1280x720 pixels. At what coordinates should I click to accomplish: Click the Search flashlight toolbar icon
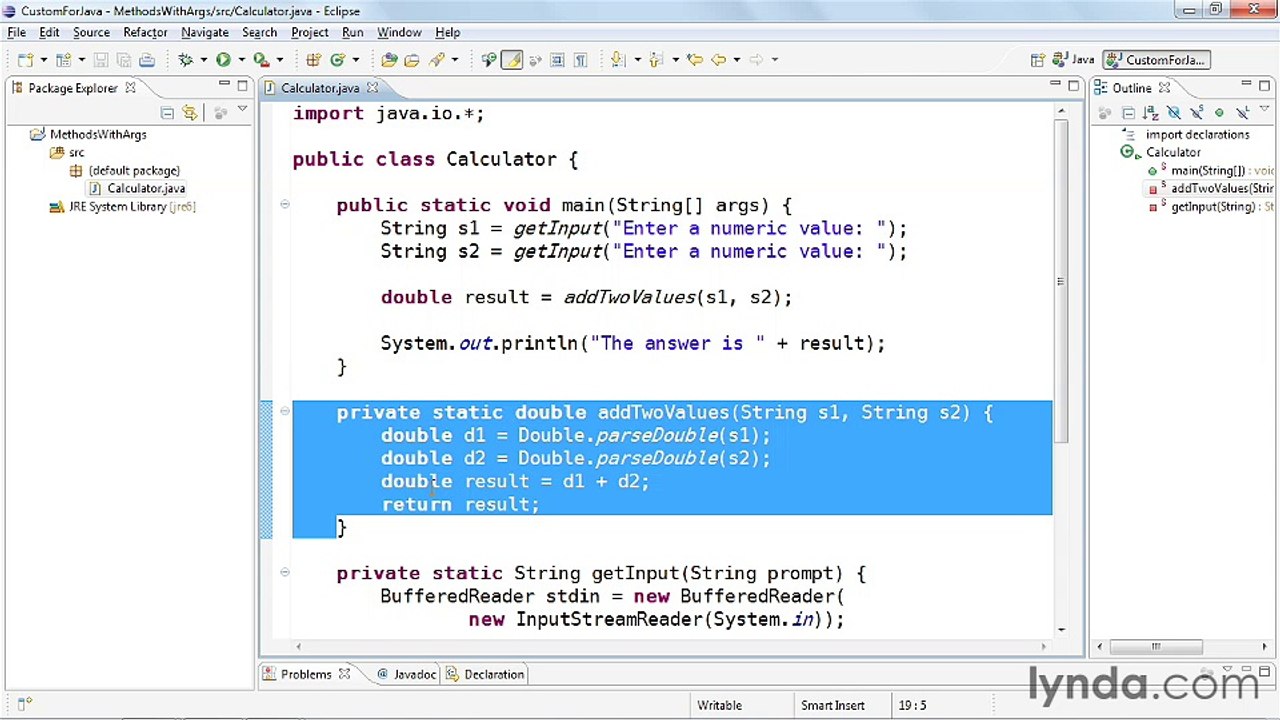pyautogui.click(x=437, y=60)
